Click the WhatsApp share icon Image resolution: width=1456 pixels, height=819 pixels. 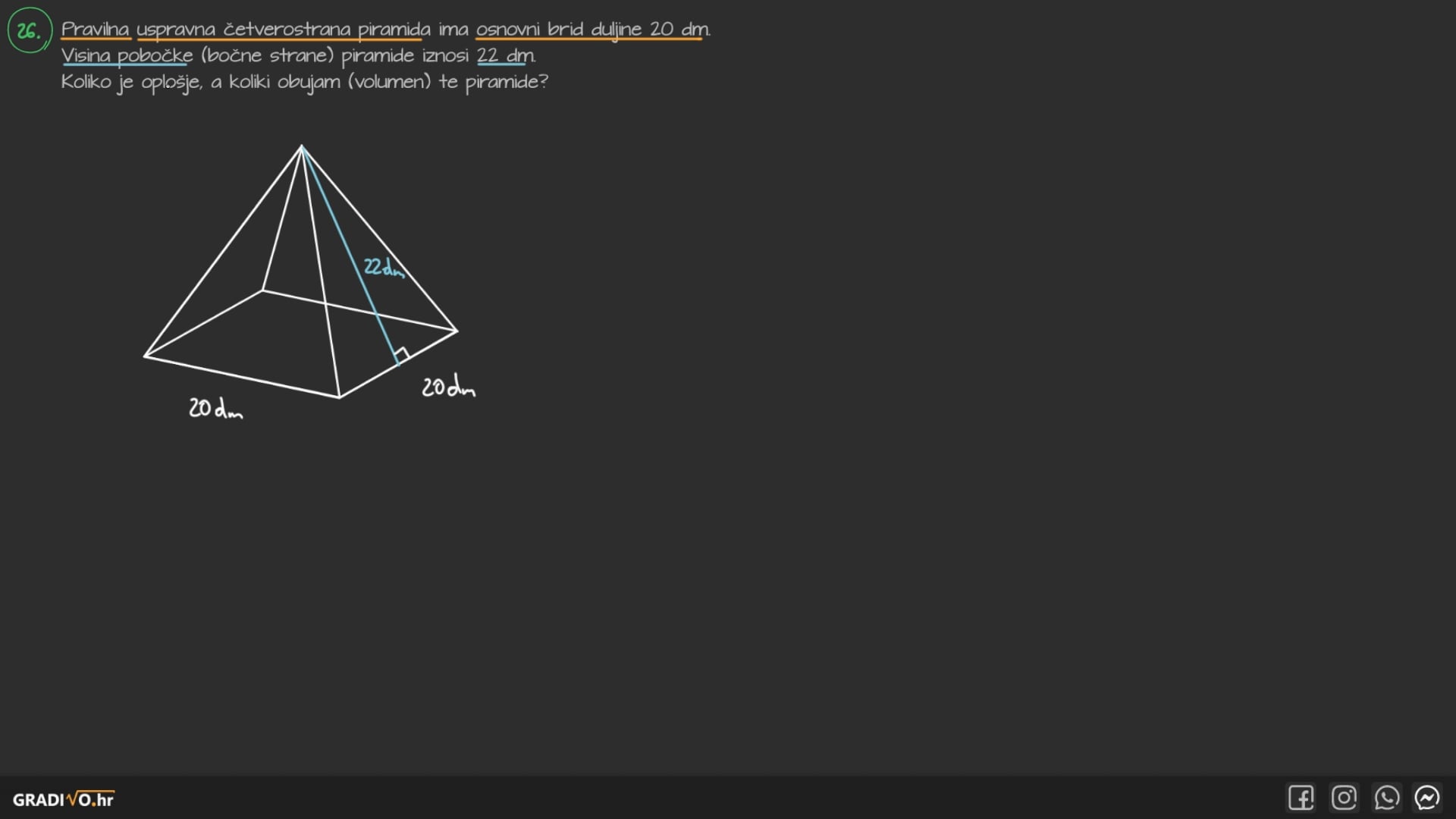click(x=1386, y=798)
